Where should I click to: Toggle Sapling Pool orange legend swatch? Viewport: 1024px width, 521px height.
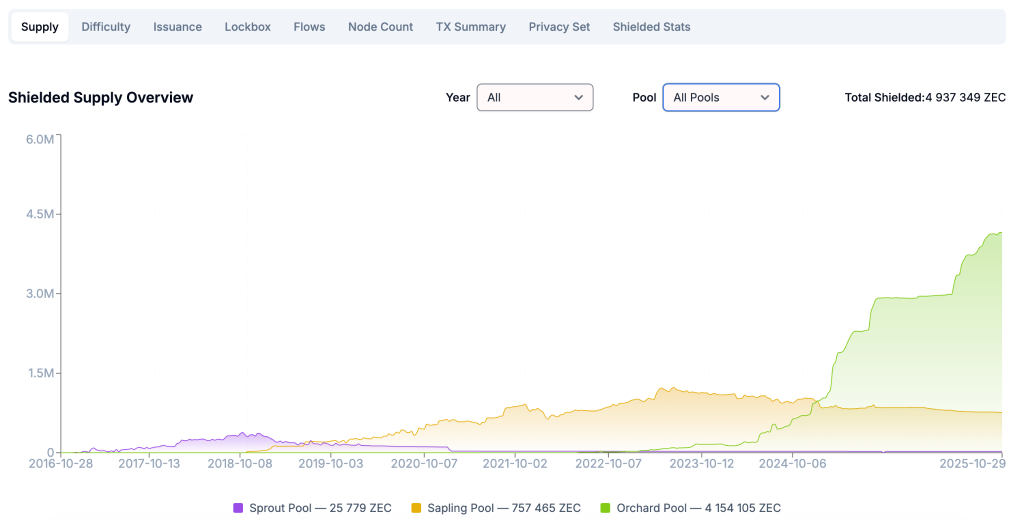tap(416, 508)
